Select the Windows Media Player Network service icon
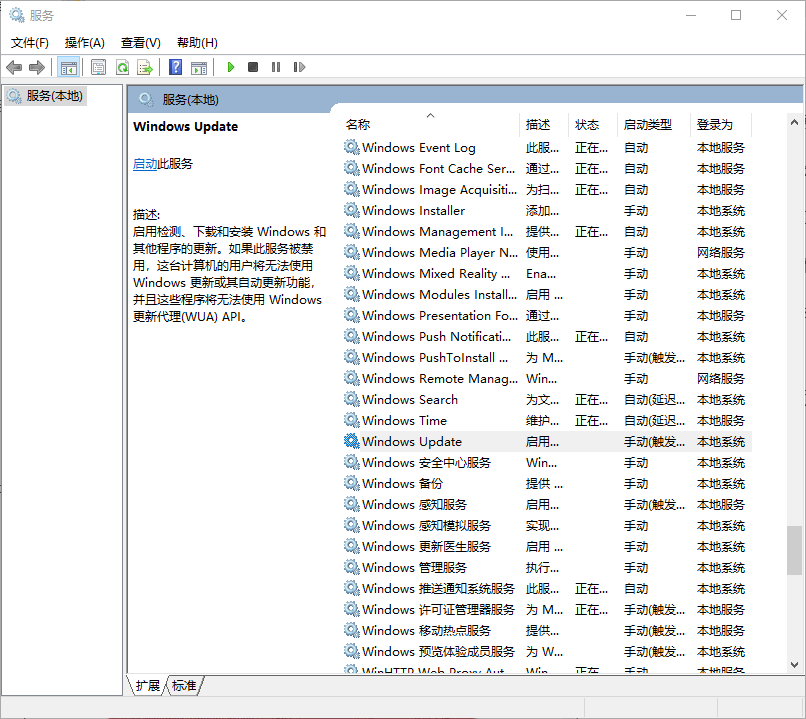 click(x=352, y=253)
